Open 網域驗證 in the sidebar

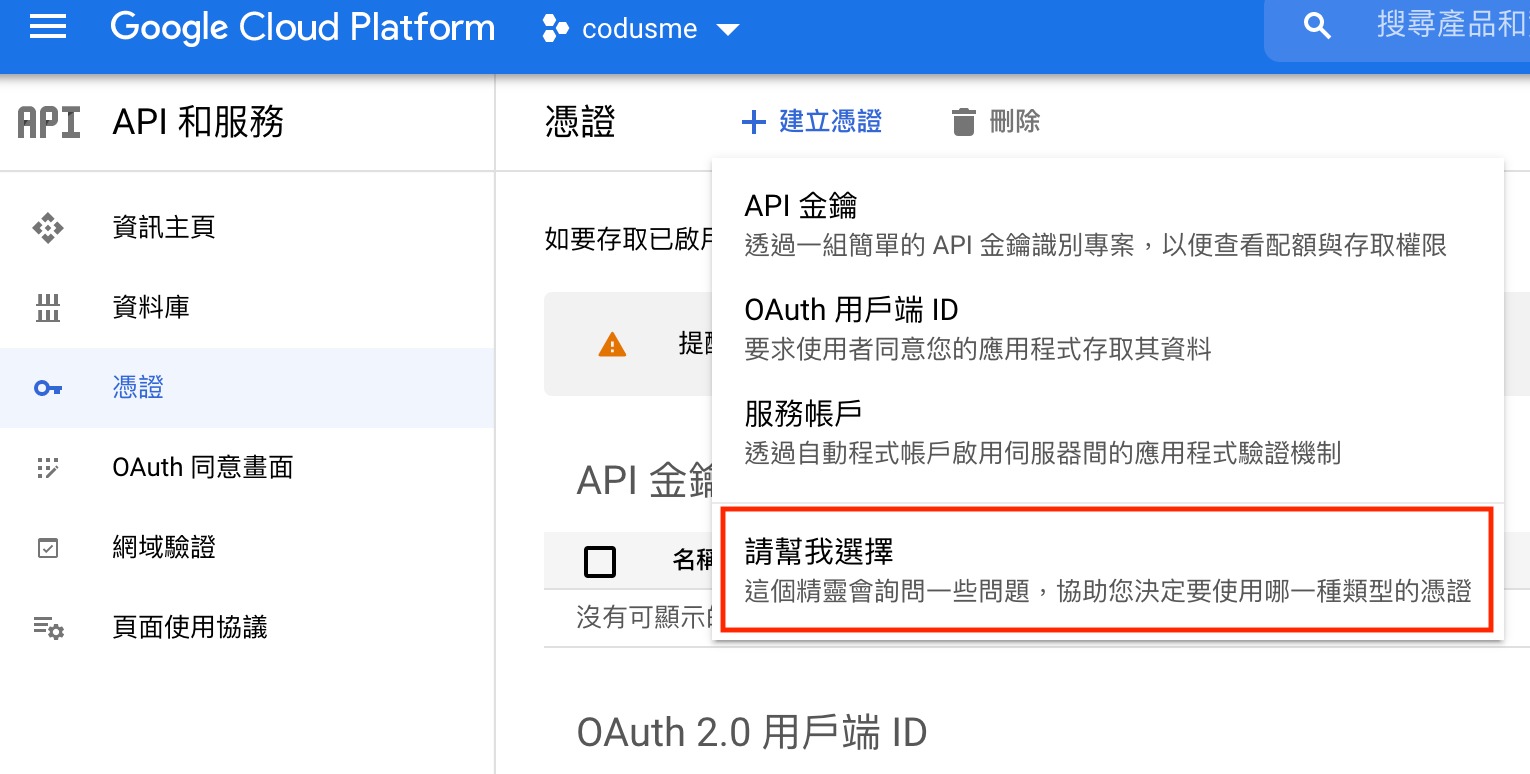247,548
